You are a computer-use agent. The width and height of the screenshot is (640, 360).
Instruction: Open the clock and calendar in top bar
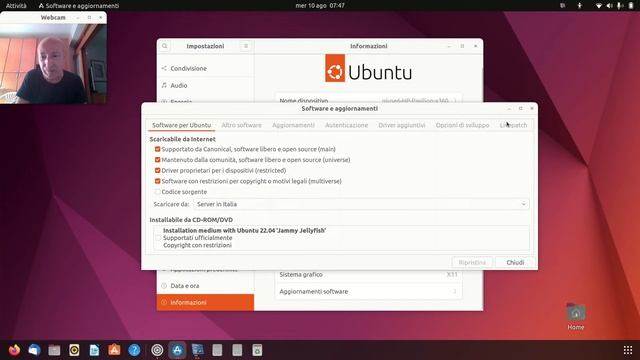pos(320,6)
